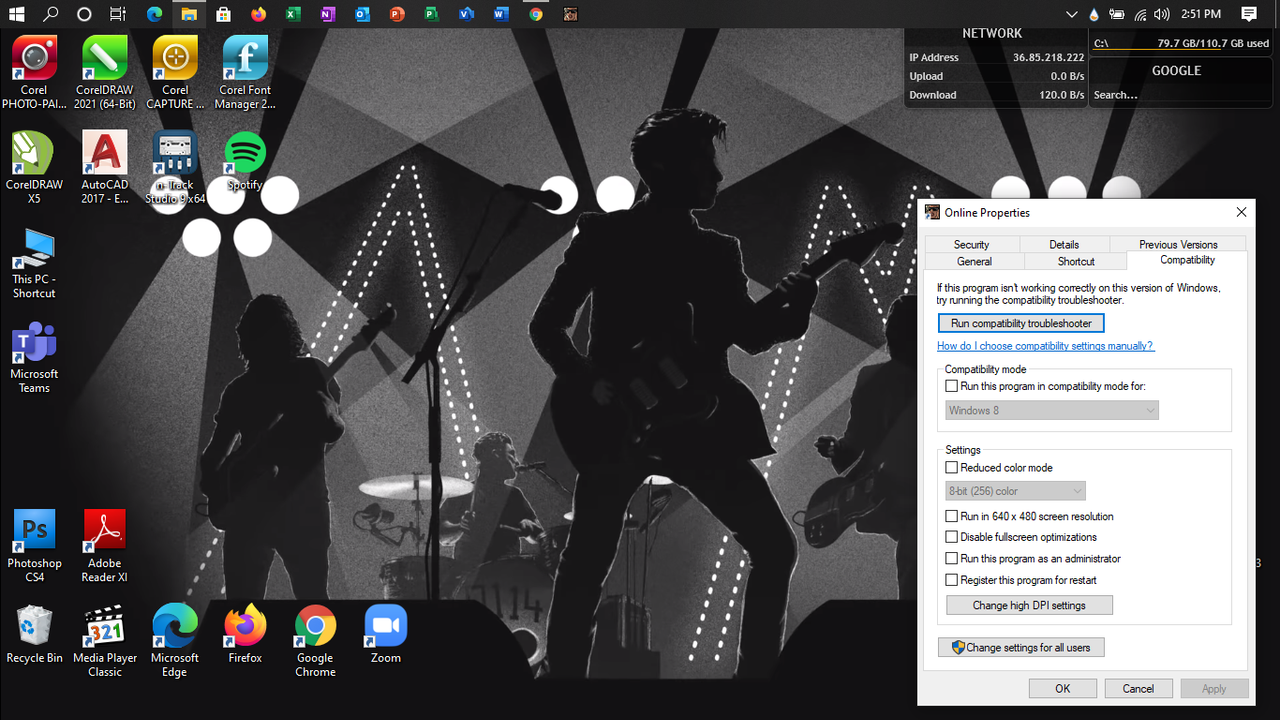Check the Reduced color mode box
Screen dimensions: 1280x720
click(x=952, y=467)
